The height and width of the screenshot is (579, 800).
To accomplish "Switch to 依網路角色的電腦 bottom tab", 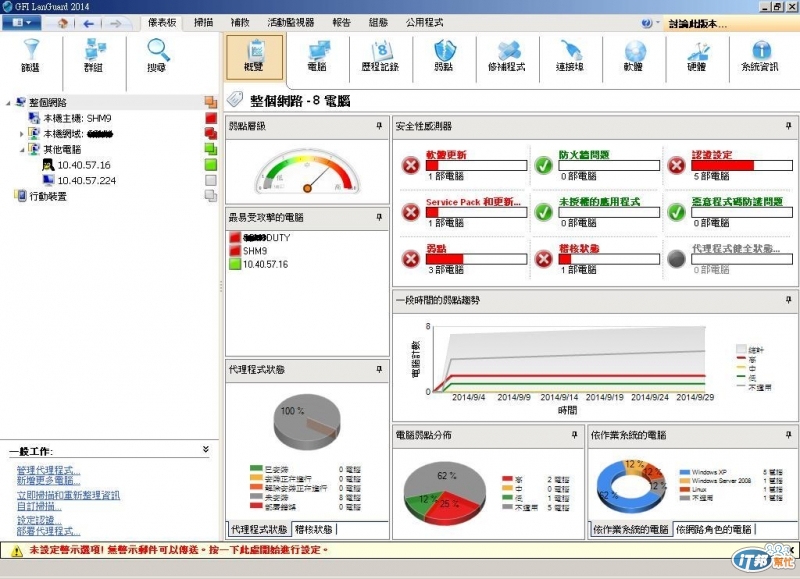I will (714, 530).
